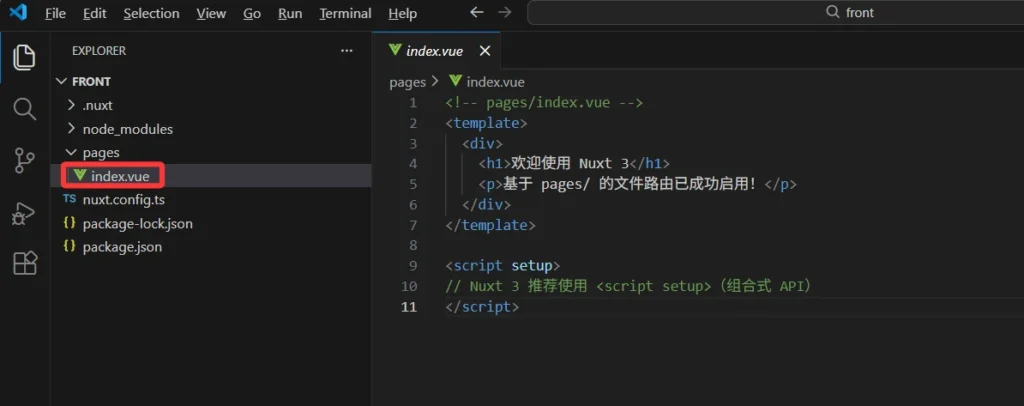Click the back navigation arrow
Screen dimensions: 1024x406
477,13
